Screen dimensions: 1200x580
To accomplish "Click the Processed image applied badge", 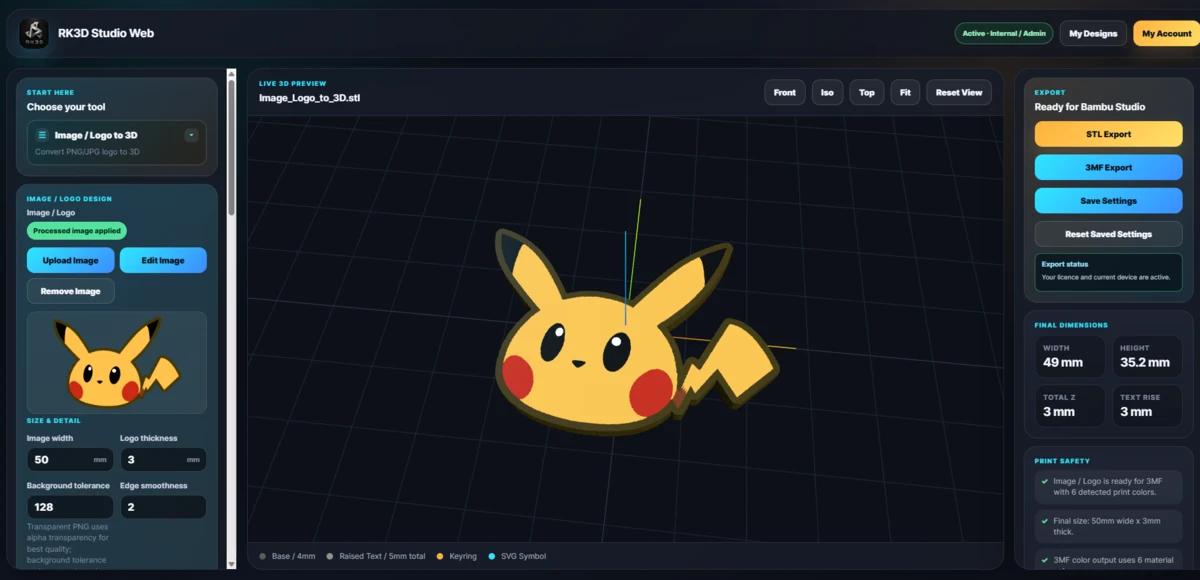I will pyautogui.click(x=77, y=230).
